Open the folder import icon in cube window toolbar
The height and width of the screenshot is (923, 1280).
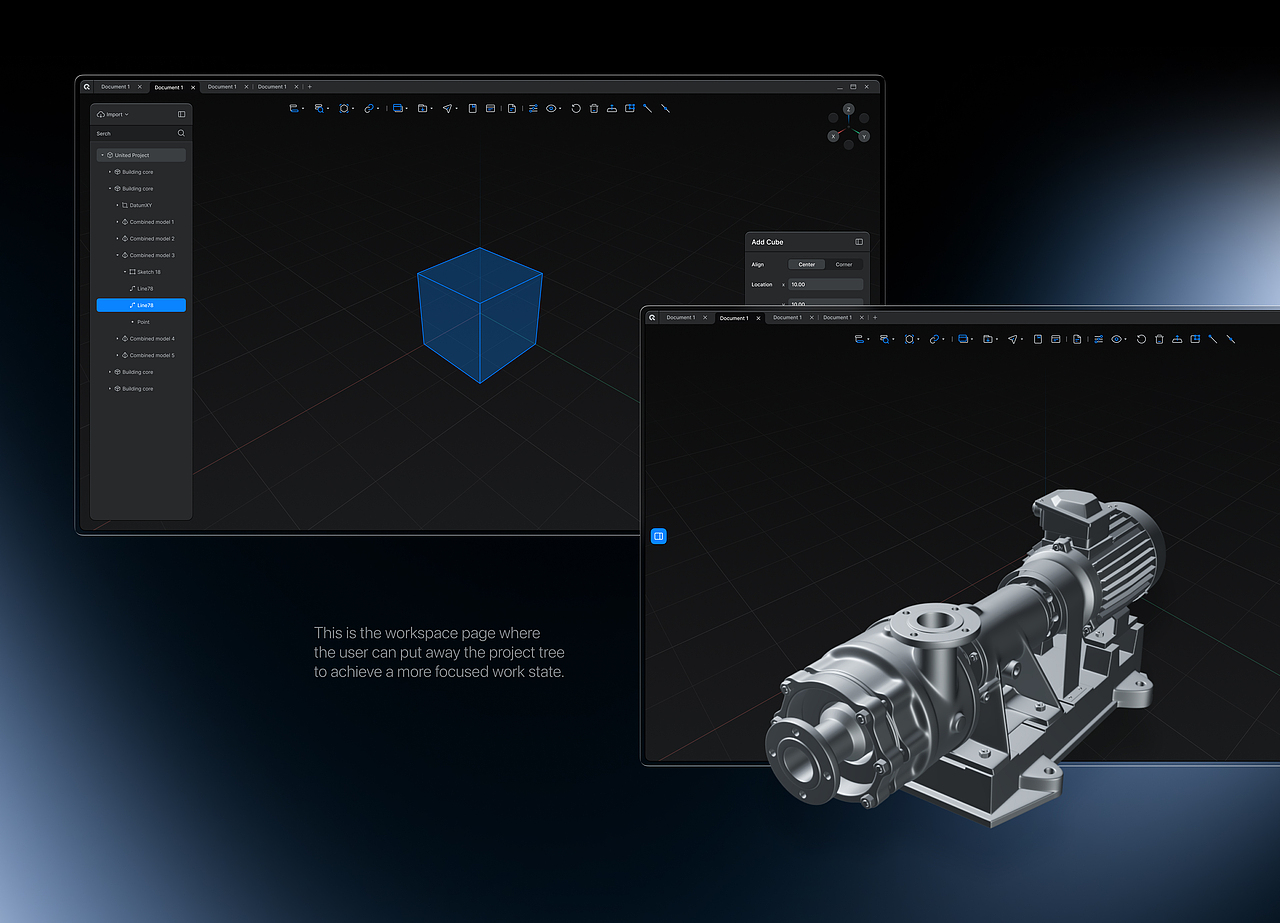[x=422, y=108]
